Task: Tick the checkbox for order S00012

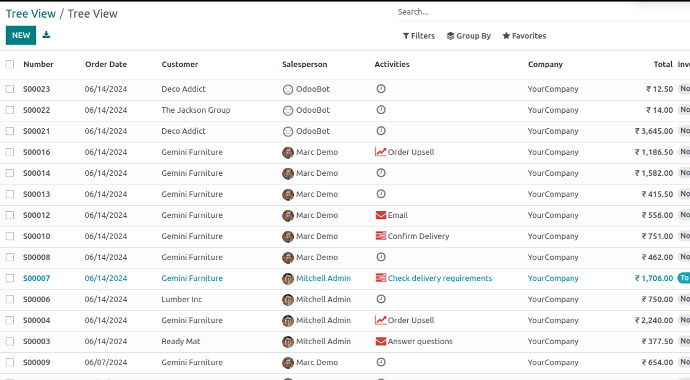Action: click(10, 215)
